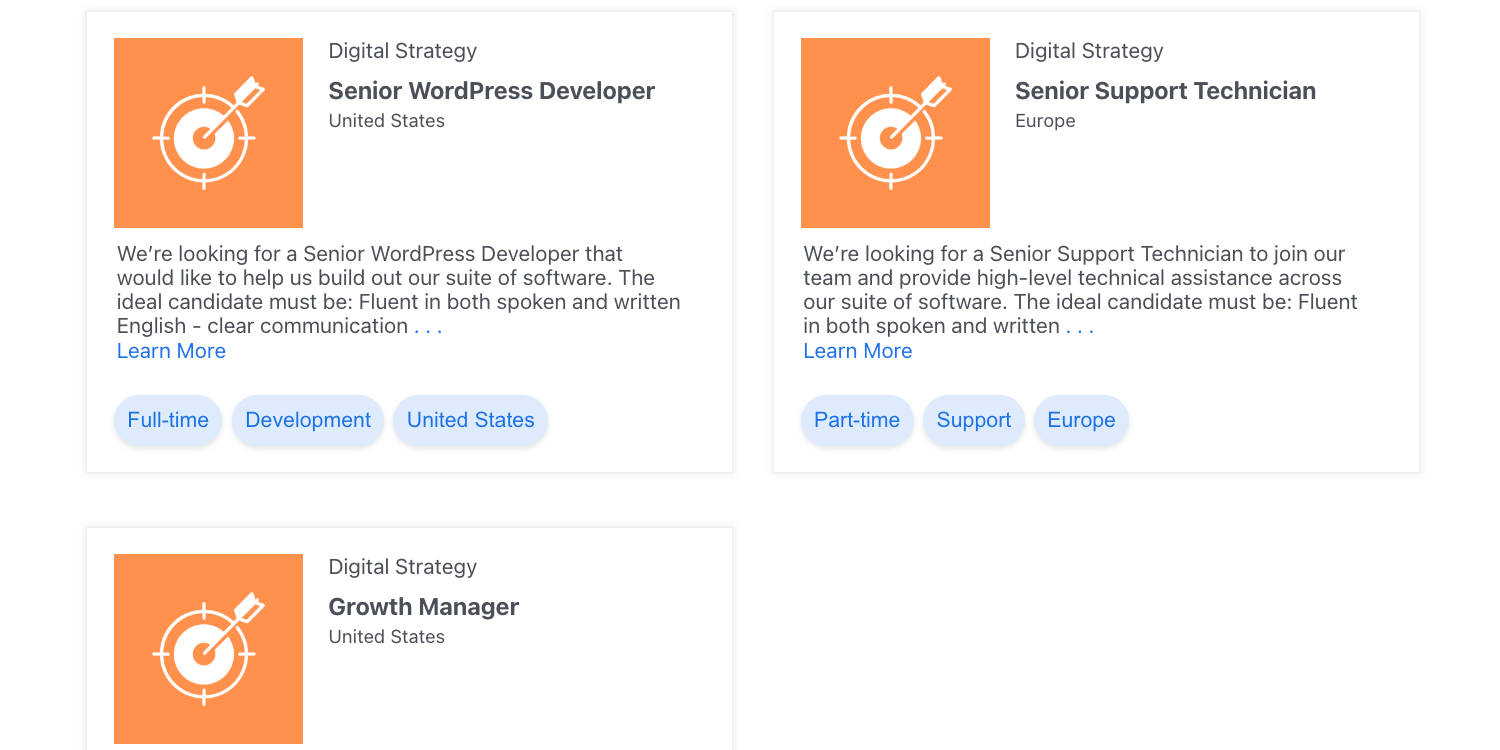Select the United States tag pill
1500x750 pixels.
click(x=470, y=420)
